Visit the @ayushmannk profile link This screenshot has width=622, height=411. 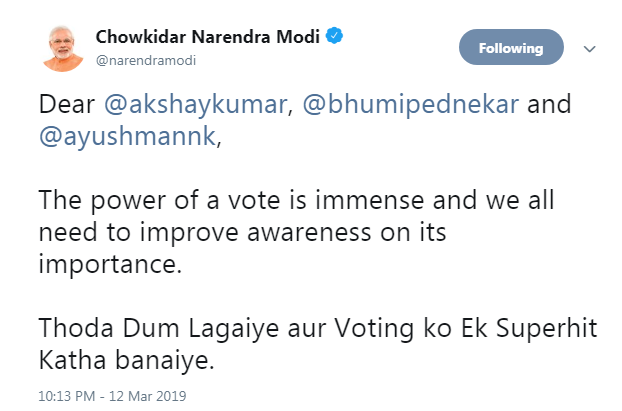pyautogui.click(x=127, y=137)
